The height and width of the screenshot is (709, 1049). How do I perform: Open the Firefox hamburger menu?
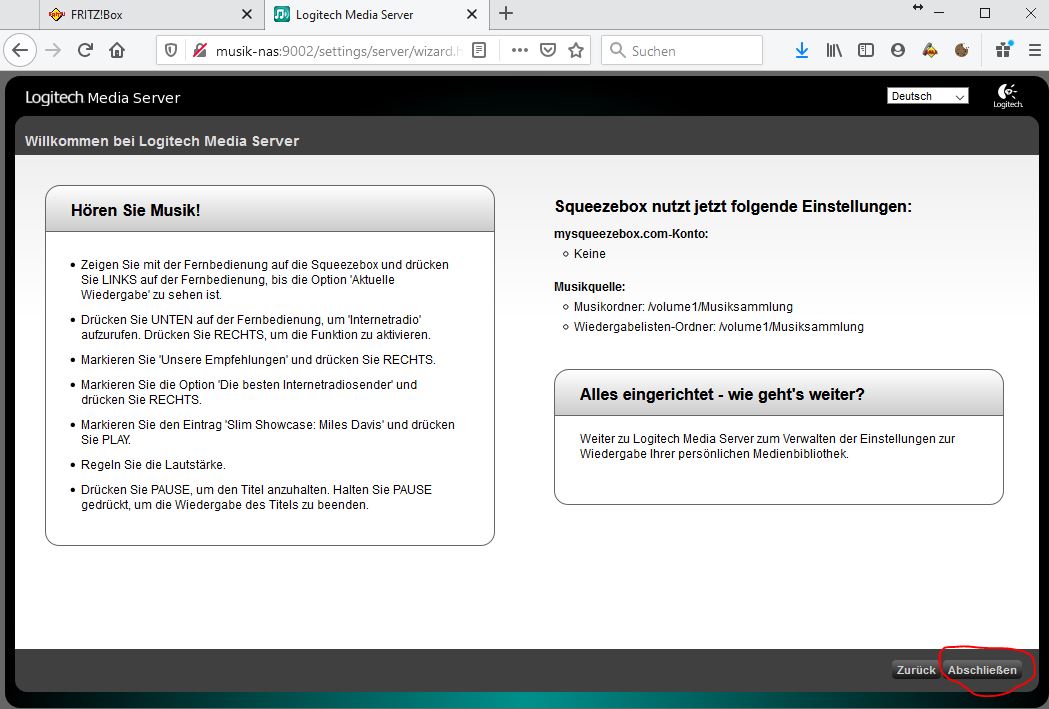point(1035,50)
